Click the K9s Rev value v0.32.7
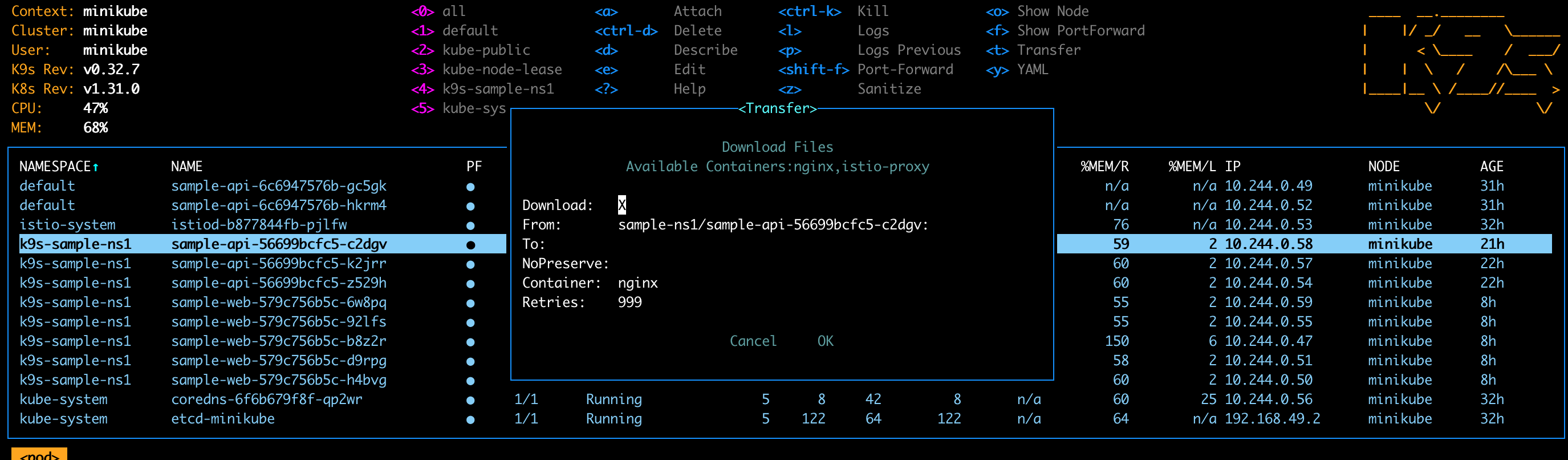The height and width of the screenshot is (460, 1568). (111, 70)
